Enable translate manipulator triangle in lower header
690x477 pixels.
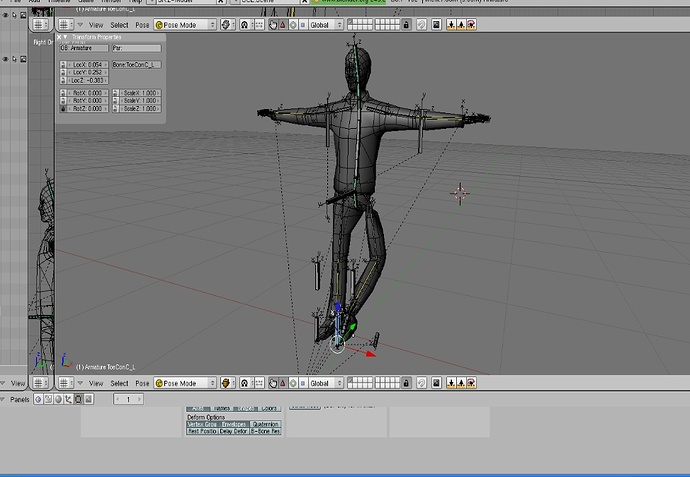pyautogui.click(x=283, y=383)
